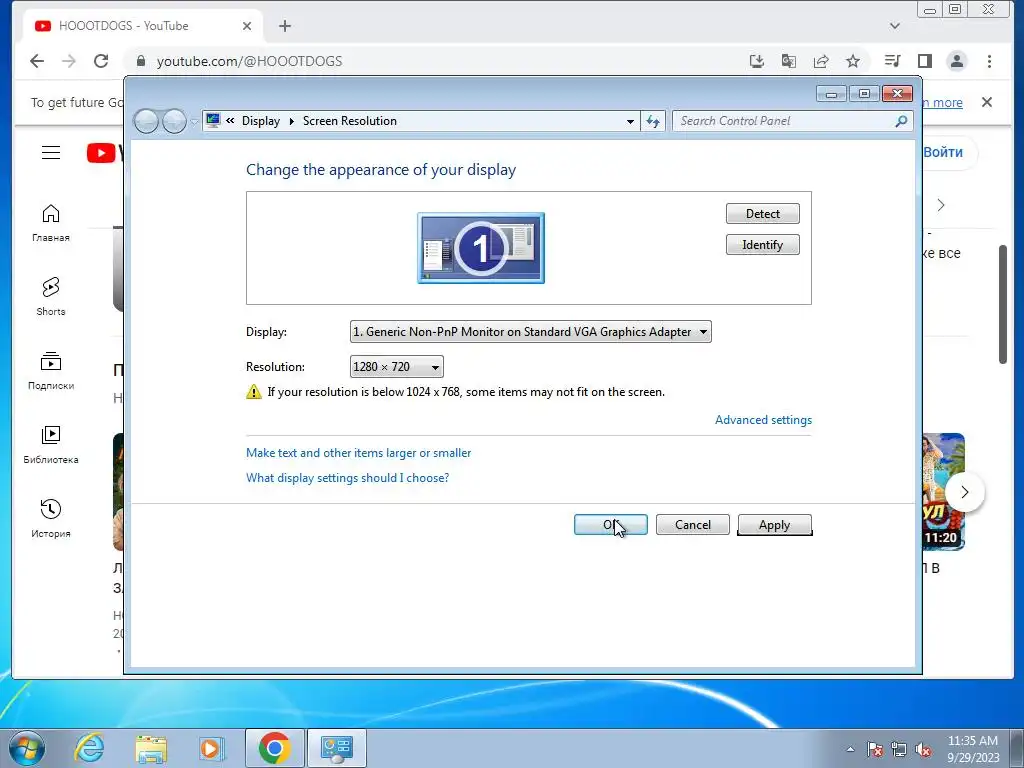
Task: Toggle Chrome's side panel icon
Action: click(x=925, y=61)
